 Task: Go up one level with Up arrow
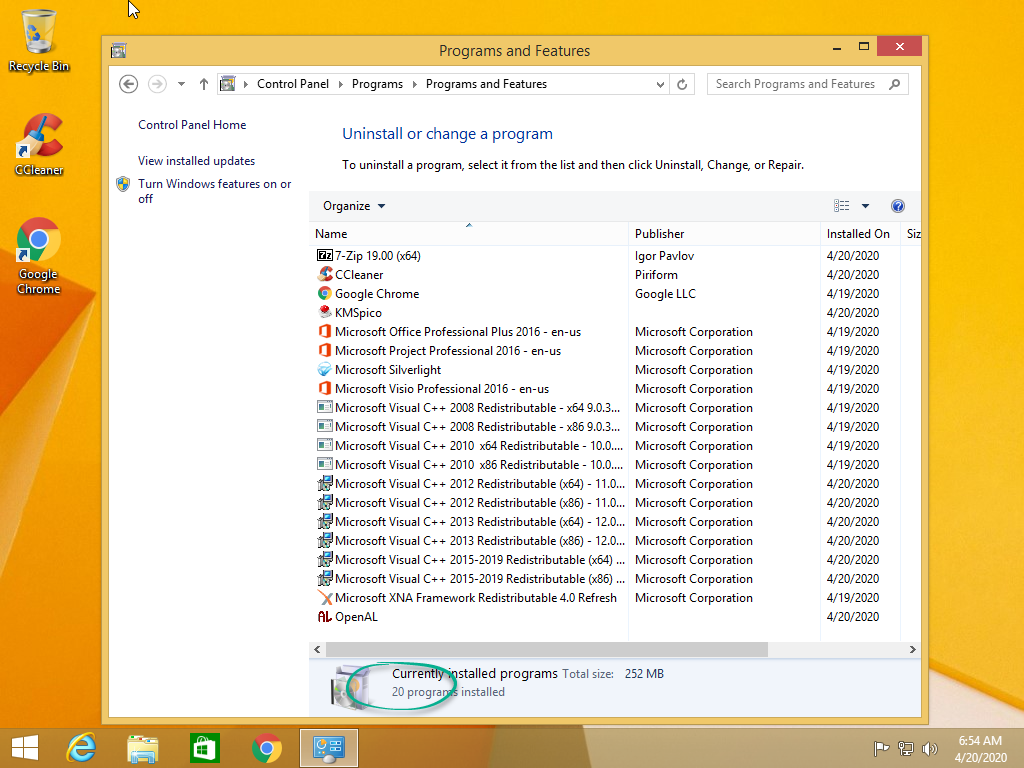[204, 84]
